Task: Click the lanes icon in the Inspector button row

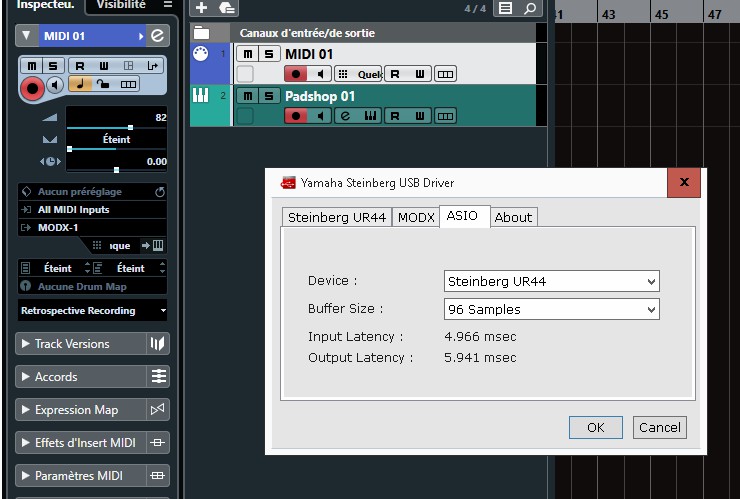Action: [x=128, y=85]
